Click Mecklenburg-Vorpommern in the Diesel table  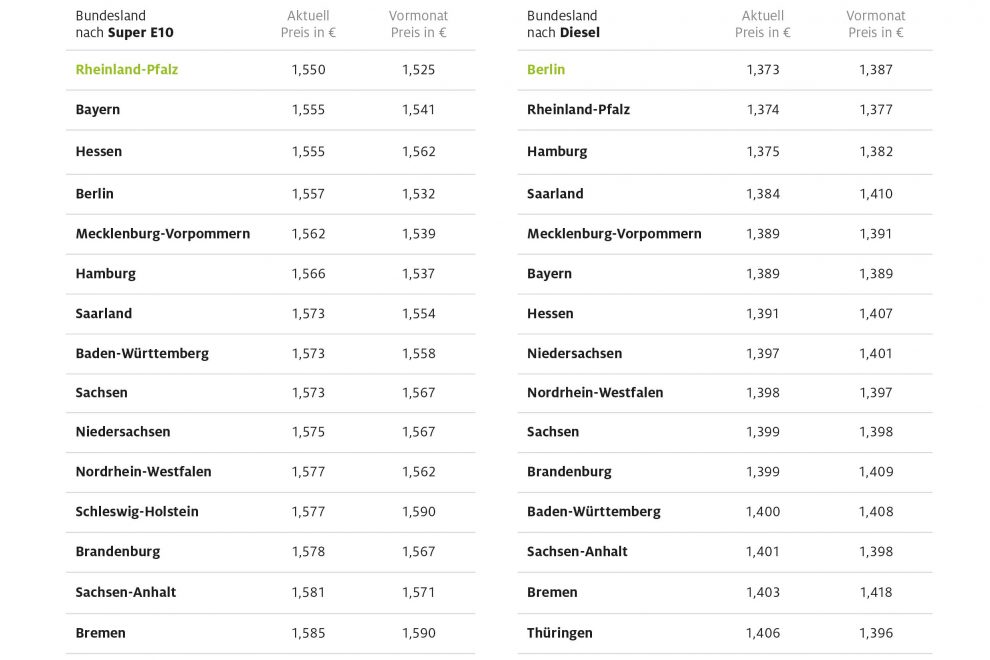pyautogui.click(x=614, y=234)
